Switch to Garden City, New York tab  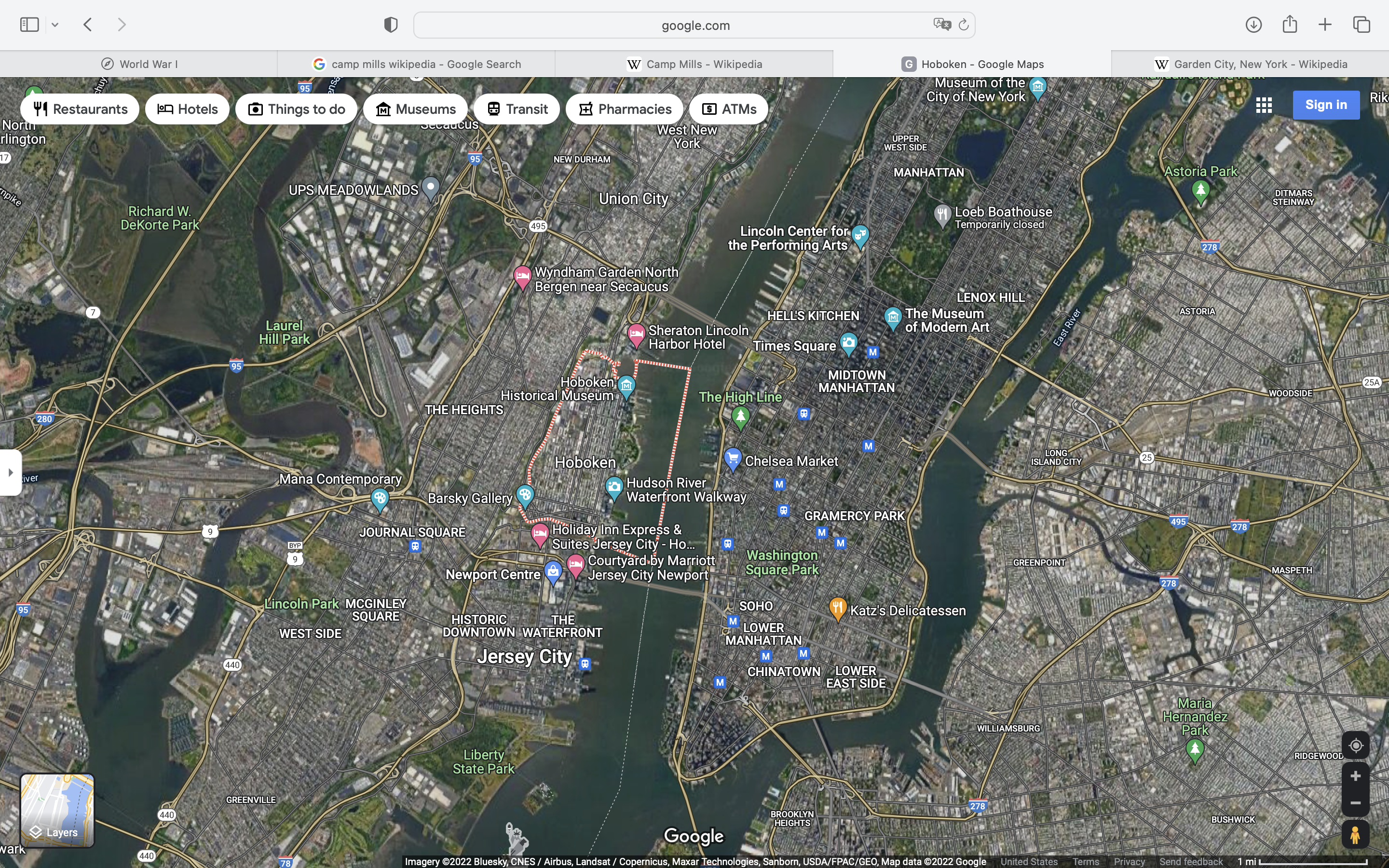(x=1250, y=64)
